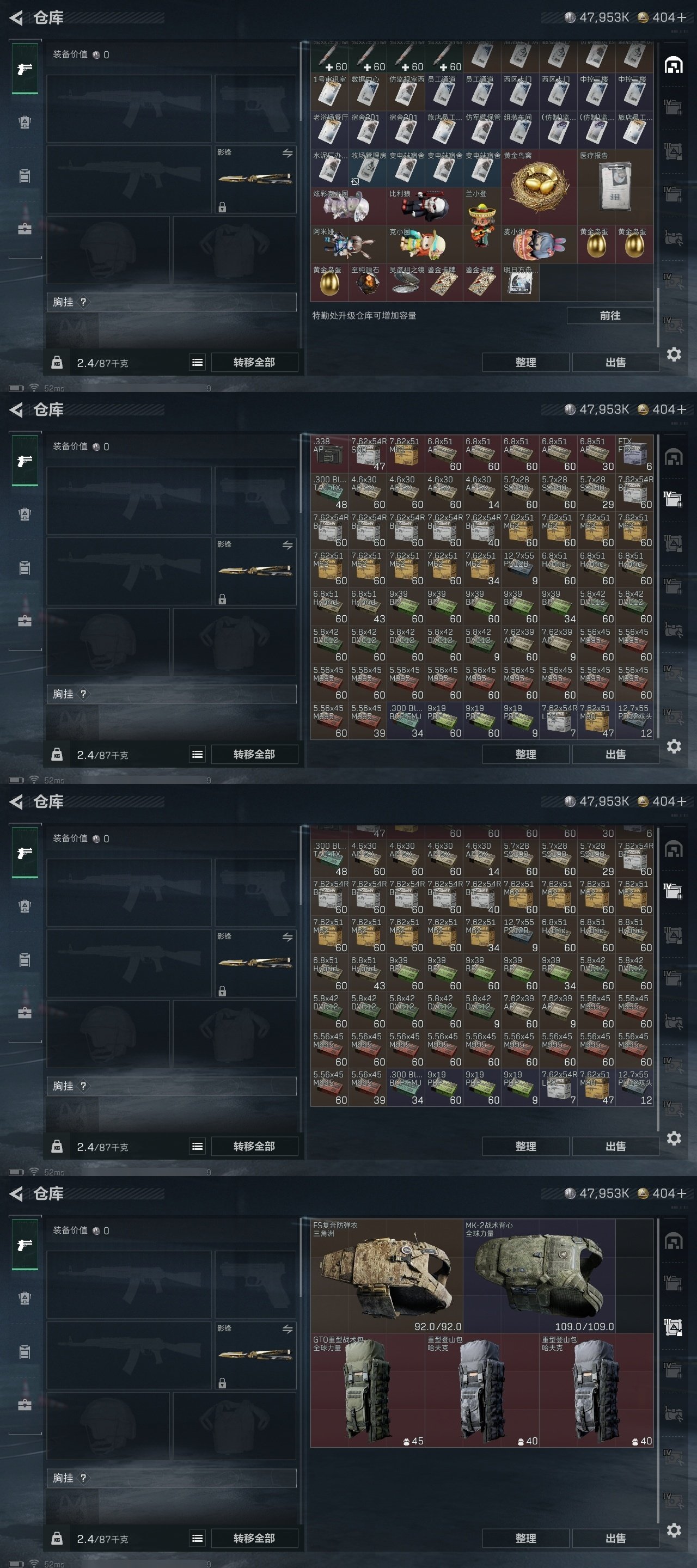Click the GTO重型战术包 backpack
697x1568 pixels.
368,1391
